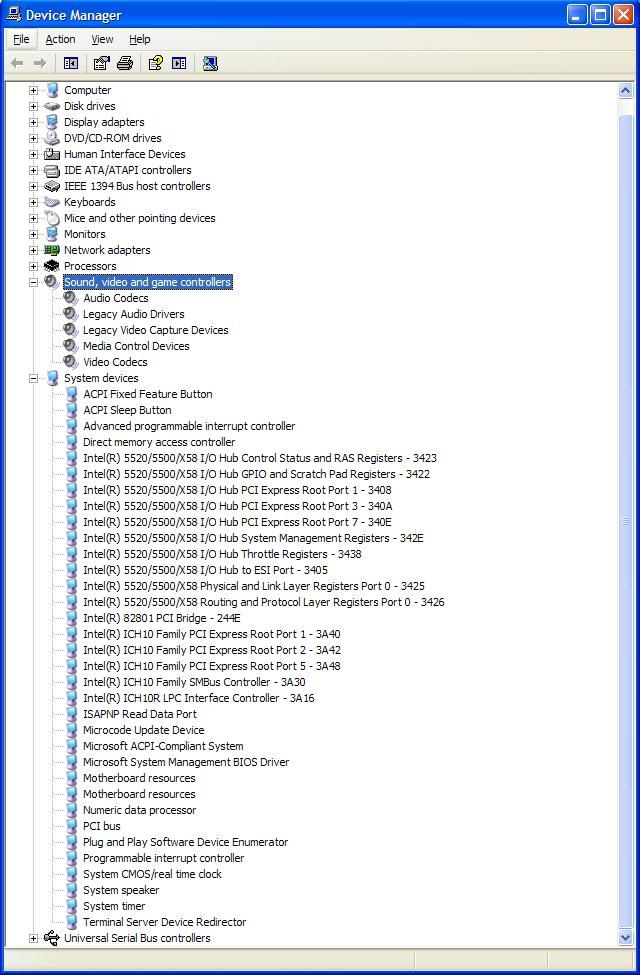Click the Help toolbar icon
This screenshot has width=640, height=975.
(x=155, y=63)
